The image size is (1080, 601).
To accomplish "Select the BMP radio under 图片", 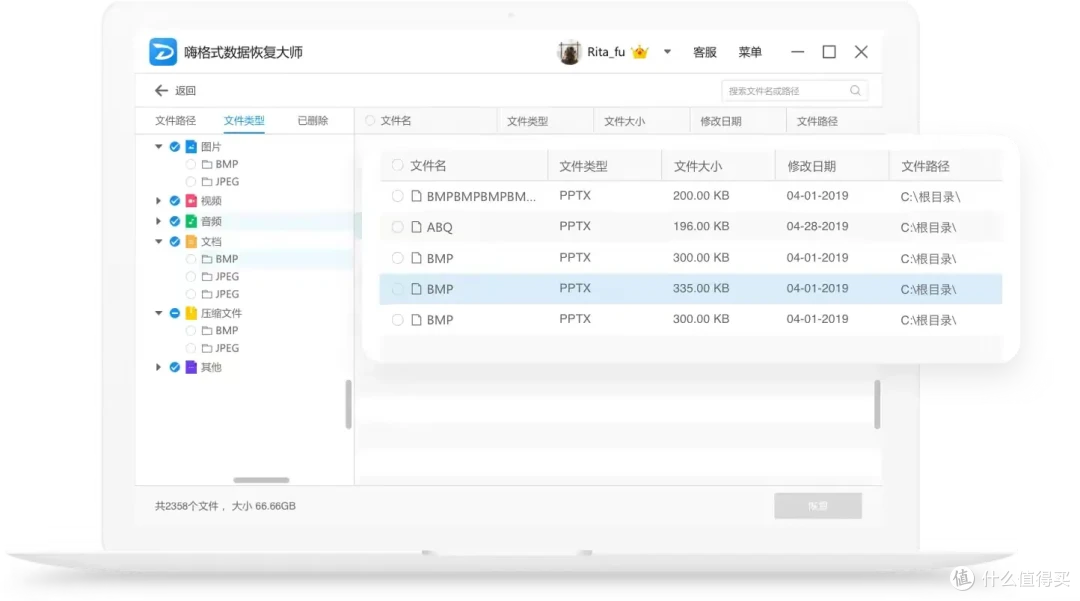I will 191,165.
